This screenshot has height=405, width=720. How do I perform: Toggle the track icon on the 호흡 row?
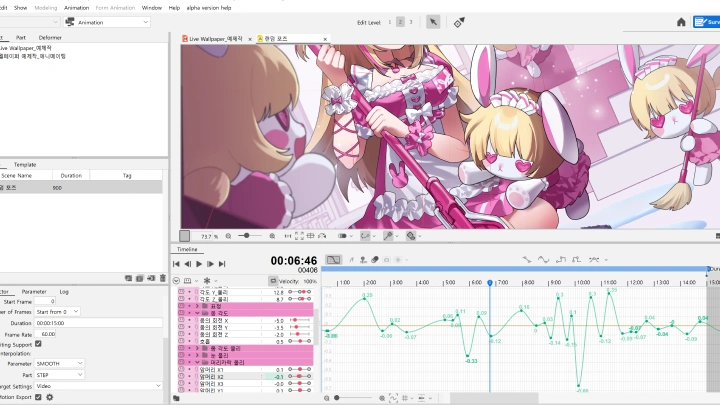click(x=181, y=342)
